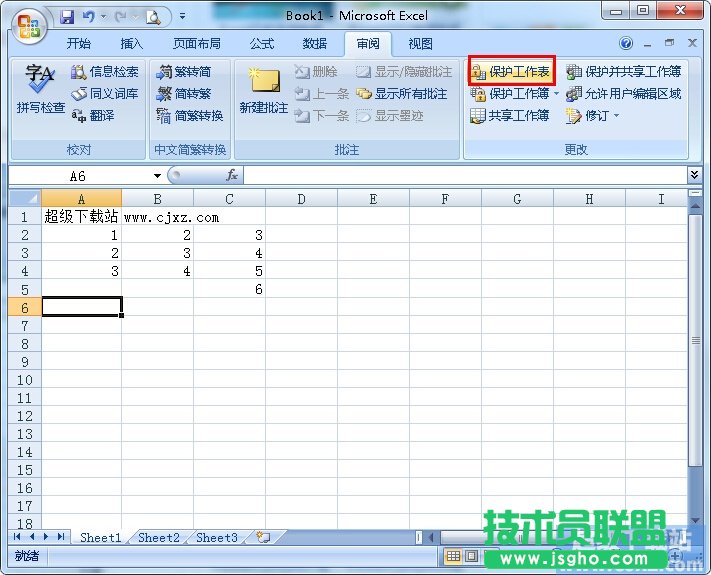The height and width of the screenshot is (575, 711).
Task: Click 共享工作簿 share workbook
Action: [510, 116]
